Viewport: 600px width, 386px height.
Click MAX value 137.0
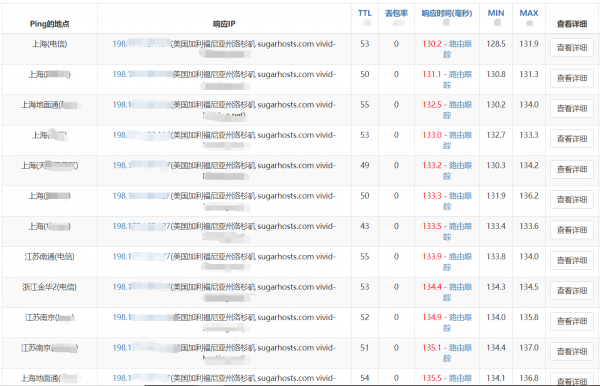point(529,348)
